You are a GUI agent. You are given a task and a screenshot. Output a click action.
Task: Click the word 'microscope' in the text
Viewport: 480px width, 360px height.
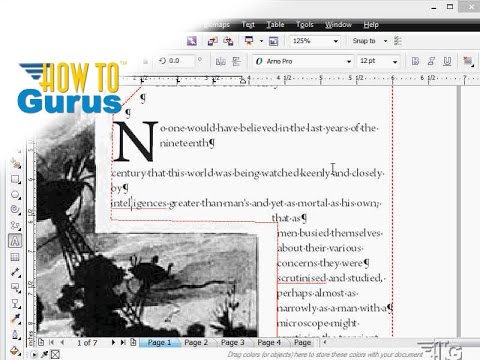click(x=302, y=323)
